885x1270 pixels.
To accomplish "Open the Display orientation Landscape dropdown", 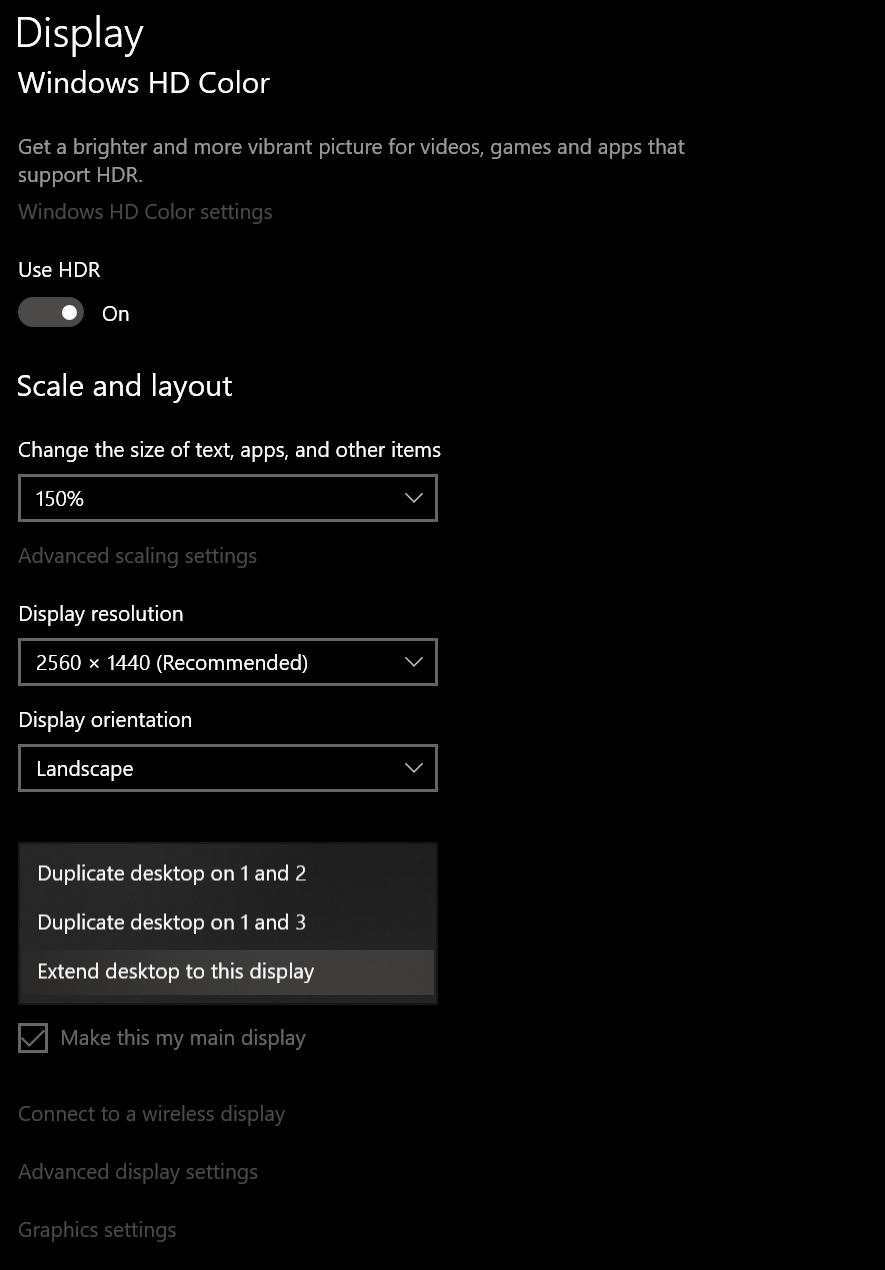I will [x=228, y=768].
